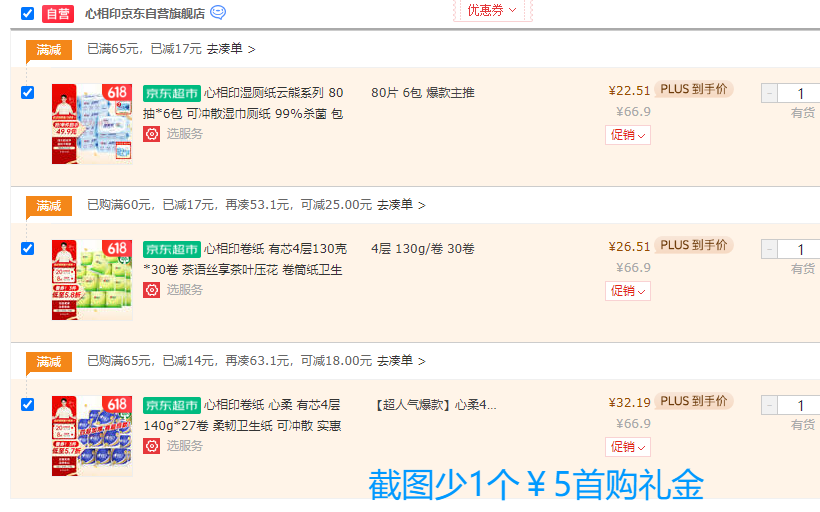Image resolution: width=820 pixels, height=512 pixels.
Task: Open 心相印卷纸 有芯4层130克 product title
Action: (245, 259)
